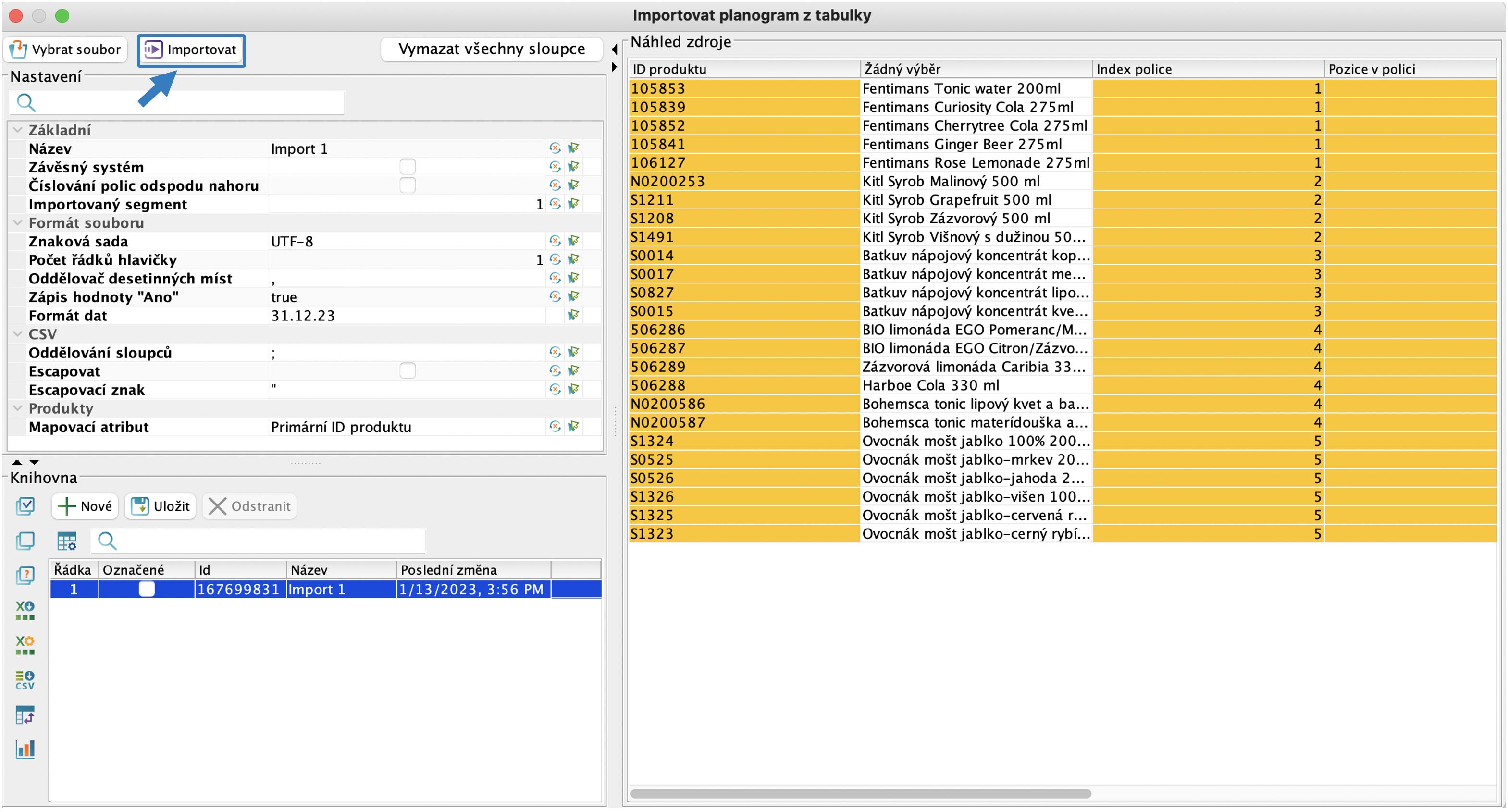Click the down arrow on horizontal splitter

click(35, 462)
